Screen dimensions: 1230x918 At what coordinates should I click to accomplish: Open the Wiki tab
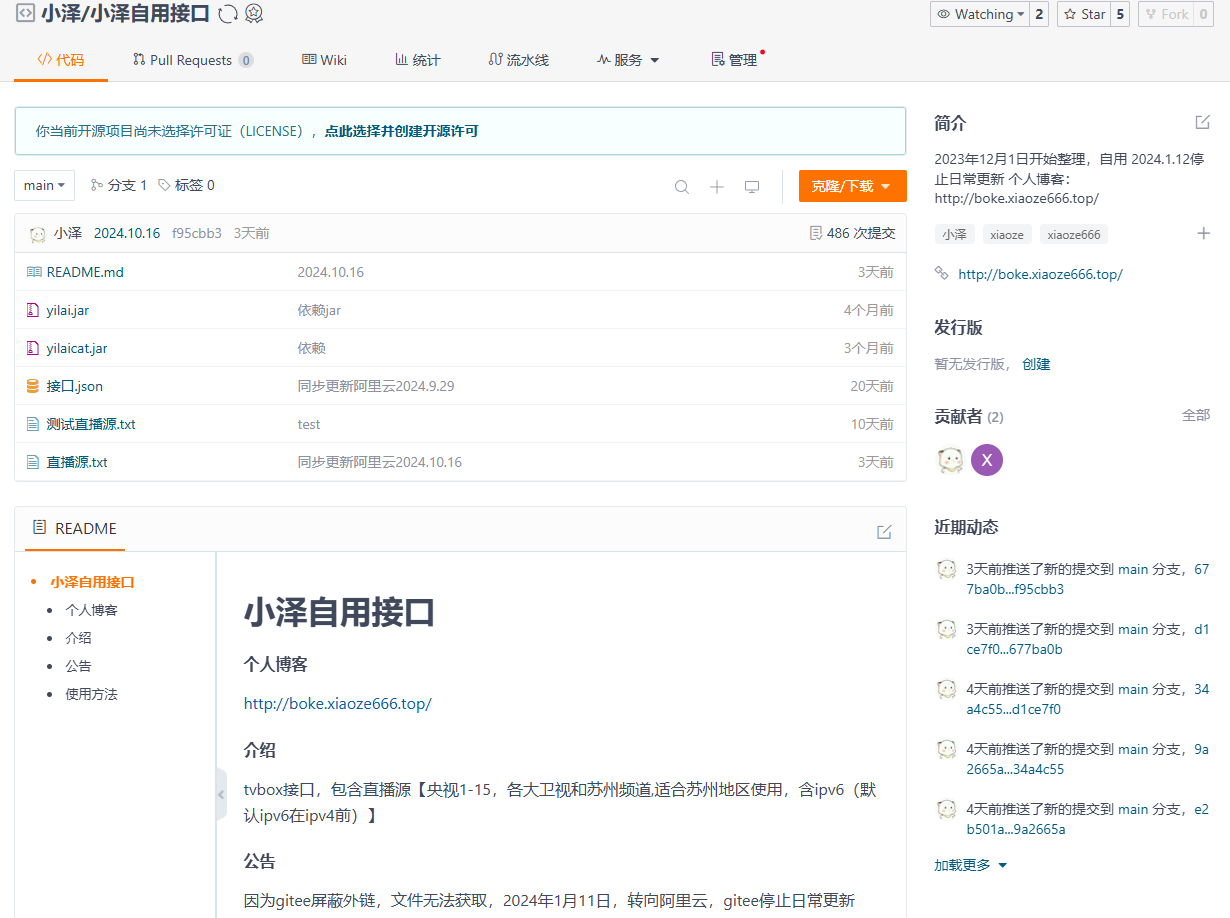tap(324, 60)
